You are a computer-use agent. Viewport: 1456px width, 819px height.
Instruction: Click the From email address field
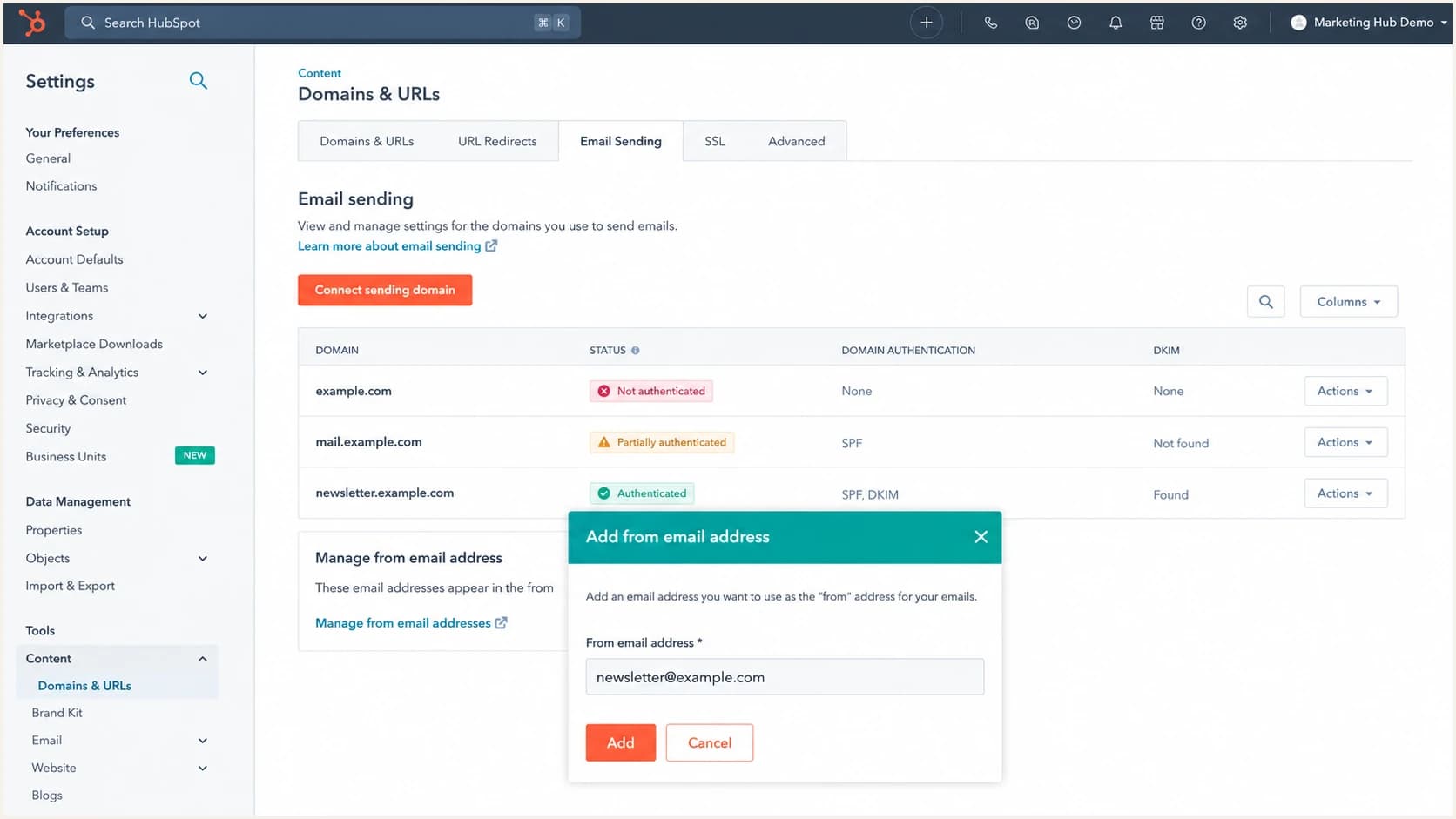coord(785,677)
